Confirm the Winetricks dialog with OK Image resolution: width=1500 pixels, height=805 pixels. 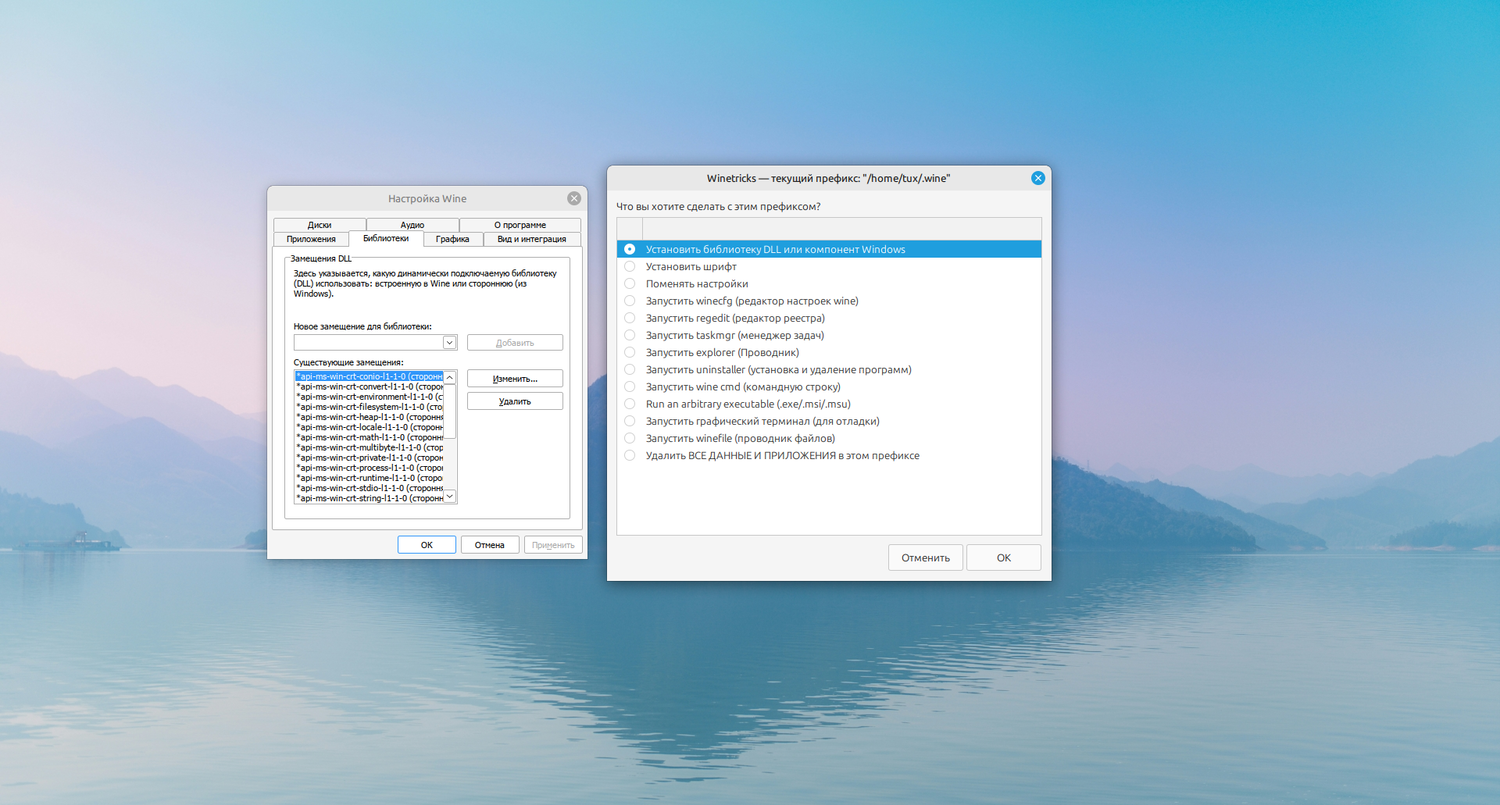1004,558
